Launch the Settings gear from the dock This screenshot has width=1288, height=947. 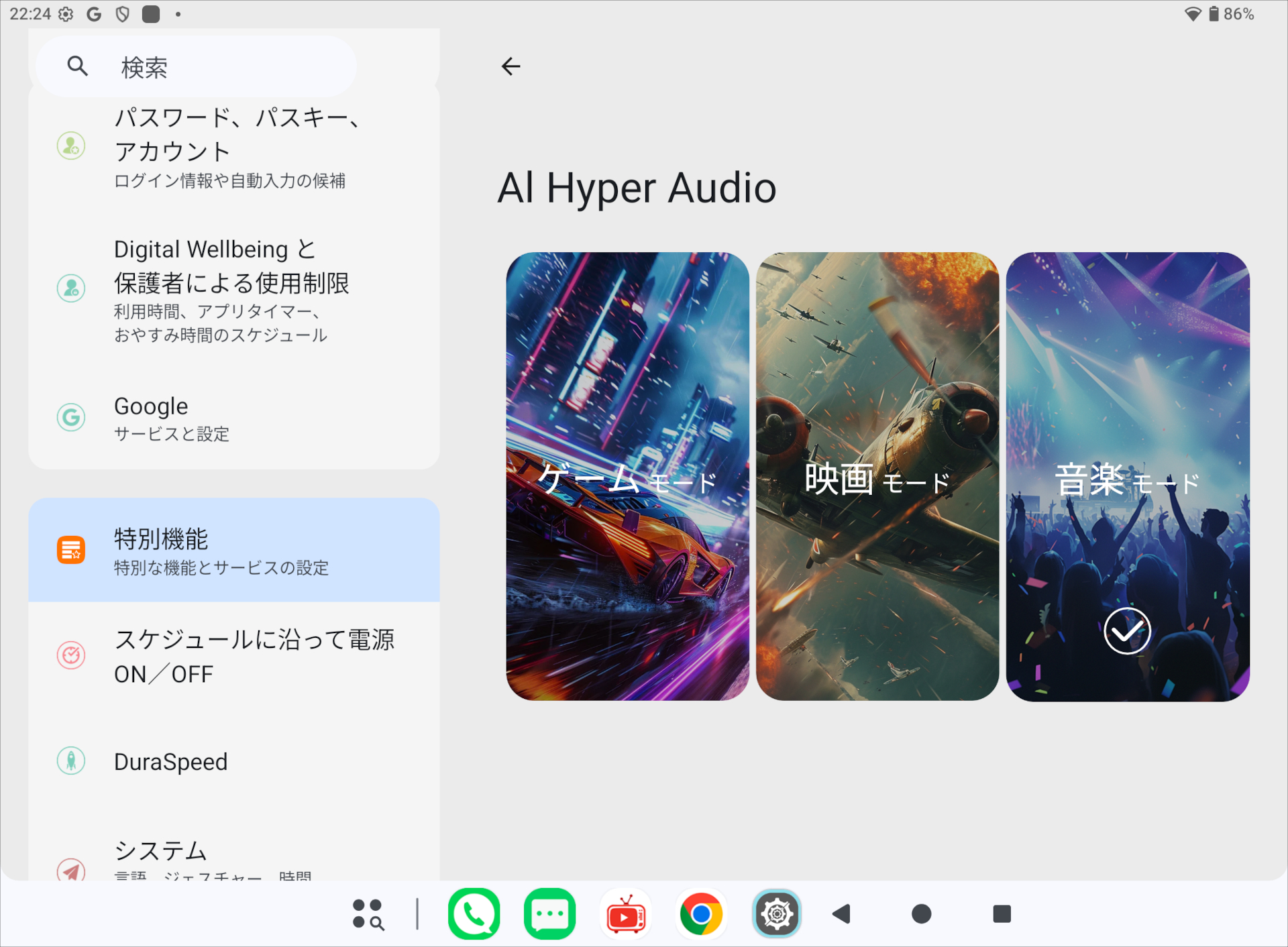776,913
